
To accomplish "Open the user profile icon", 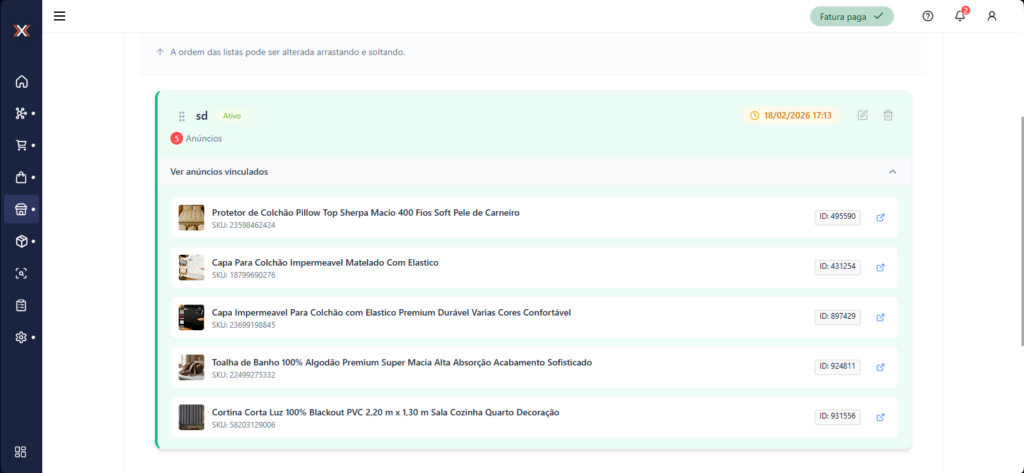I will click(x=991, y=16).
